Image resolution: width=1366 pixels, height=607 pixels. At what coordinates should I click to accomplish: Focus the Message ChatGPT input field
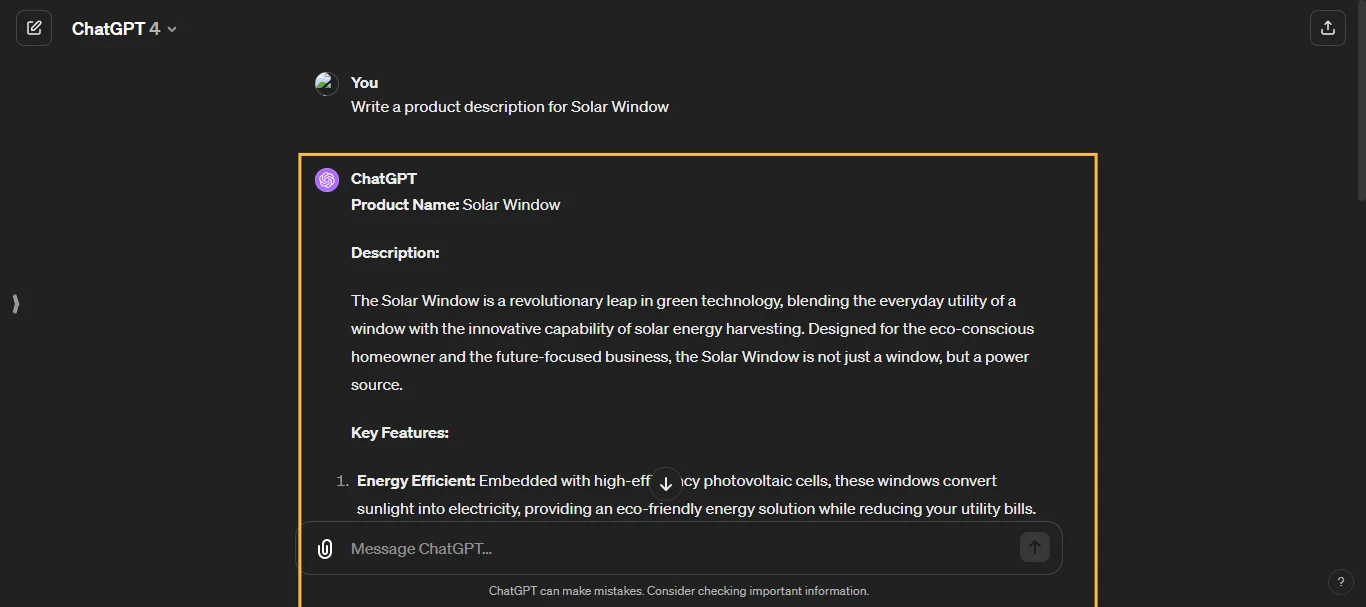pyautogui.click(x=680, y=548)
